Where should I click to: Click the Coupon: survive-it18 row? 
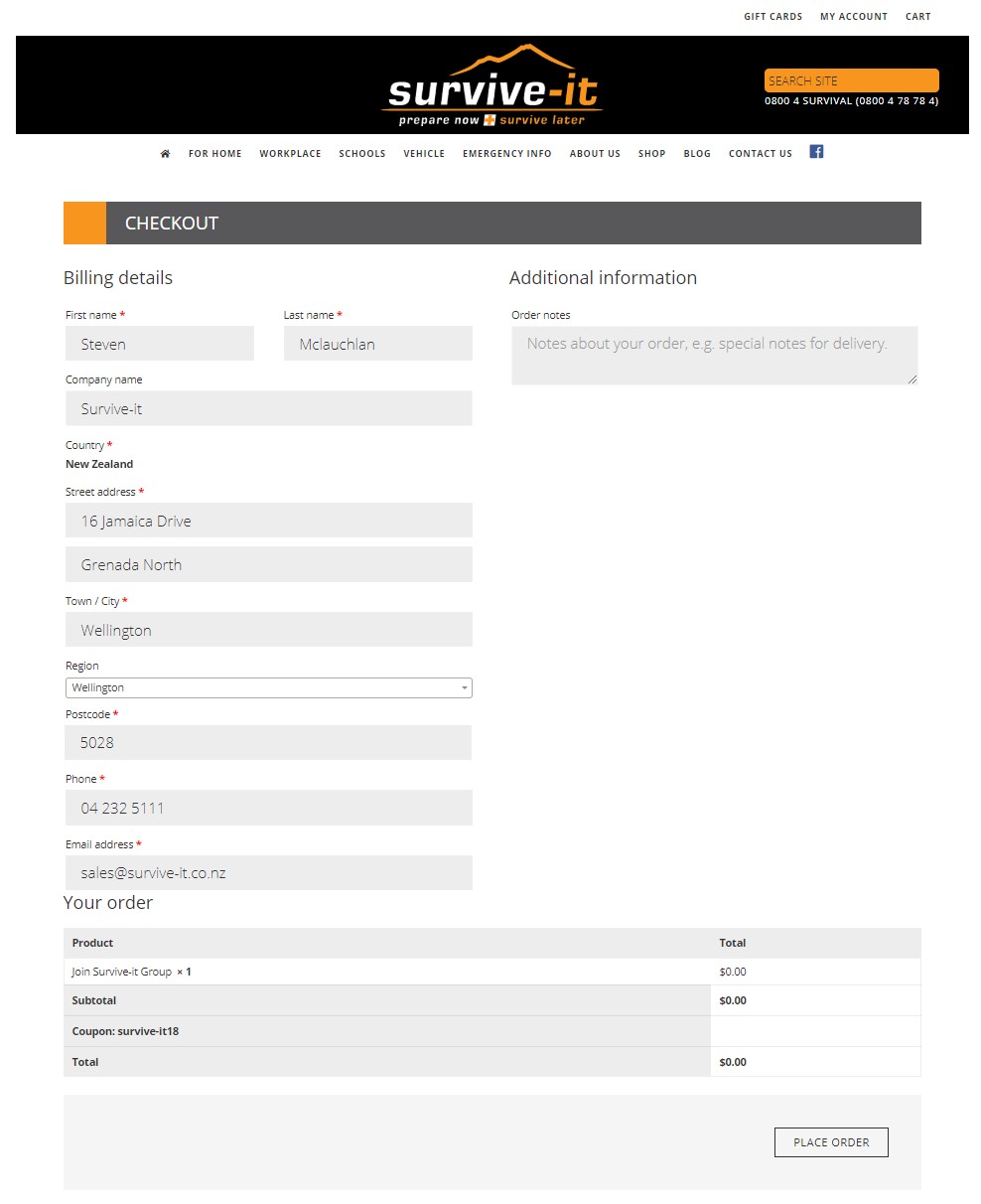click(492, 1031)
